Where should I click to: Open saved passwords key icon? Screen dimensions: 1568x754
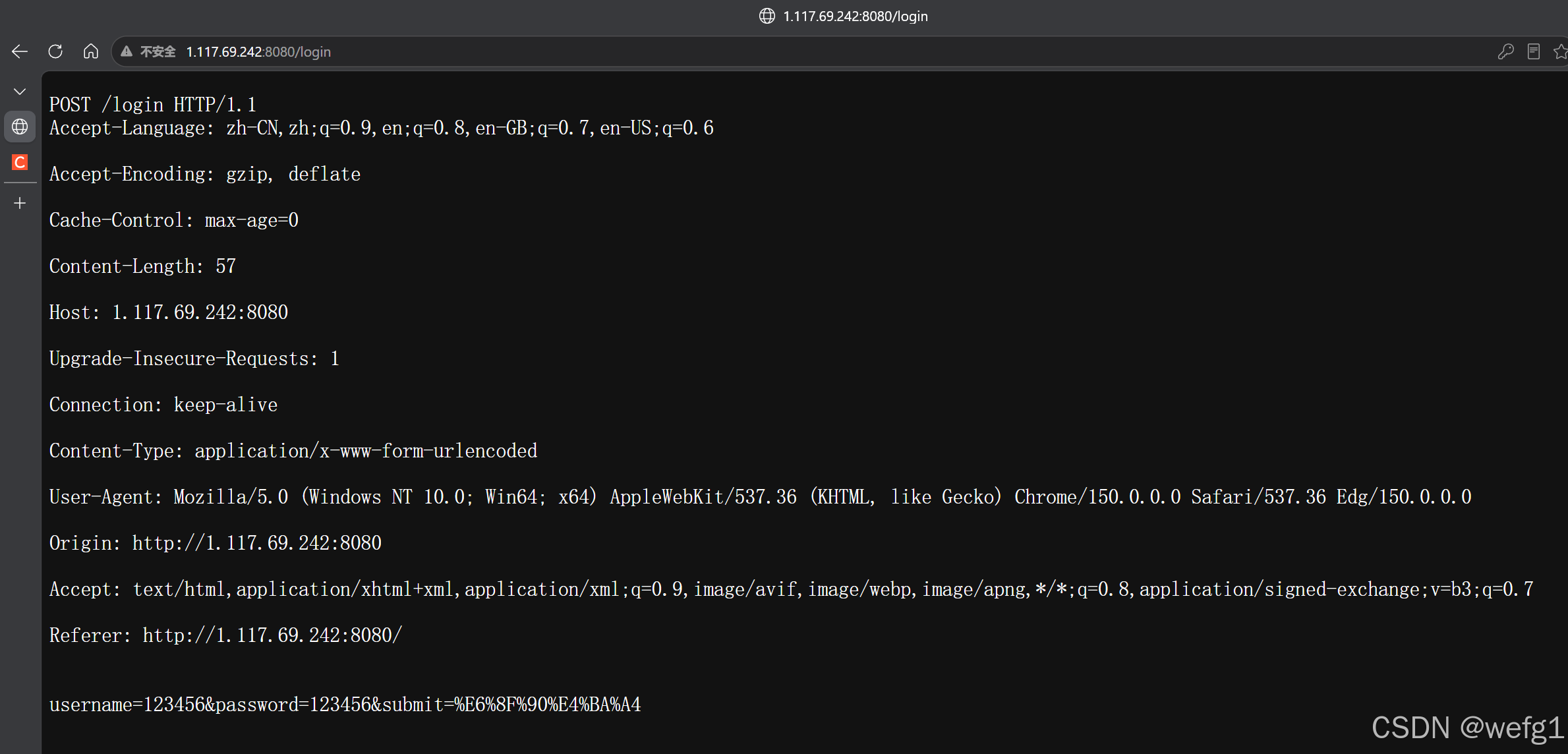[1505, 51]
